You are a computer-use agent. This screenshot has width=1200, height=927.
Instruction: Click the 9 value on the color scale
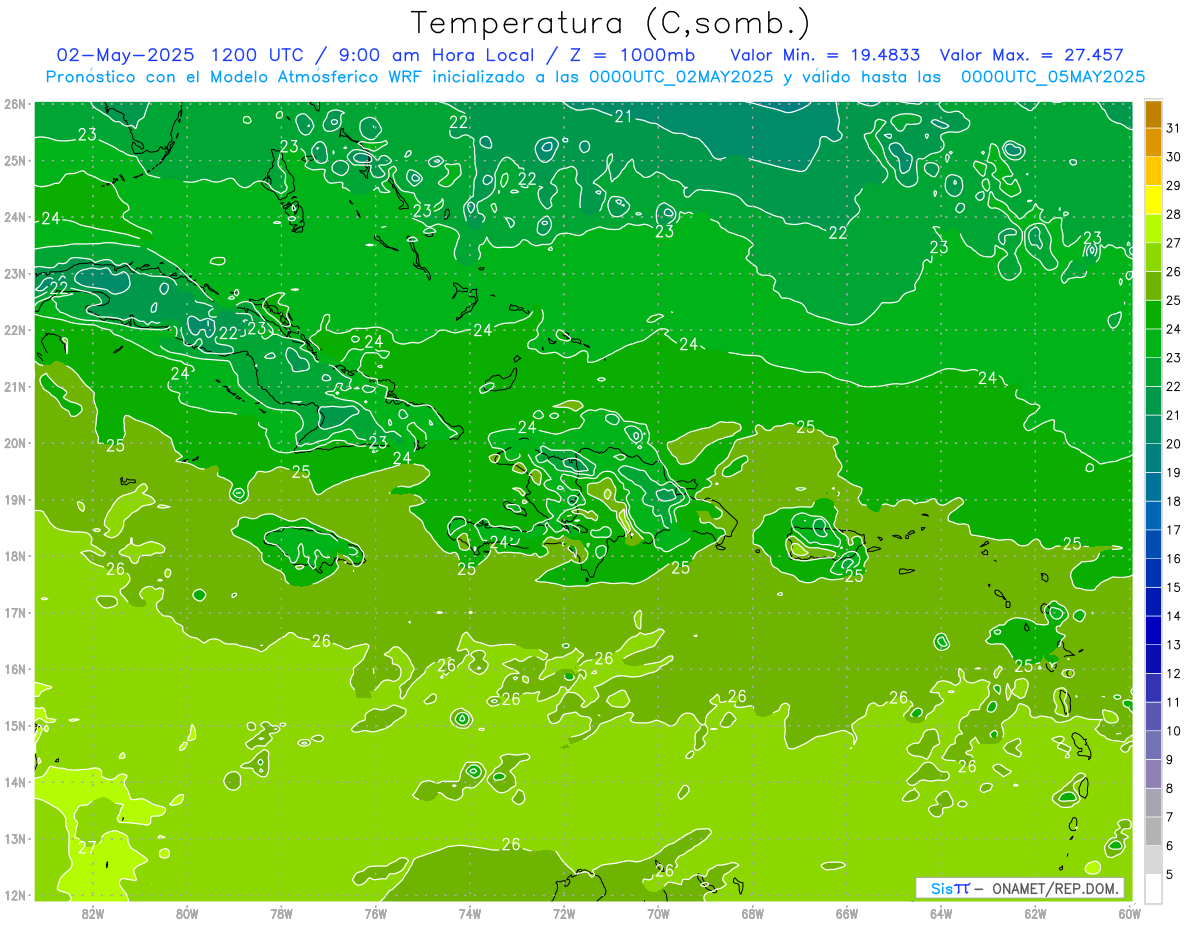tap(1170, 760)
